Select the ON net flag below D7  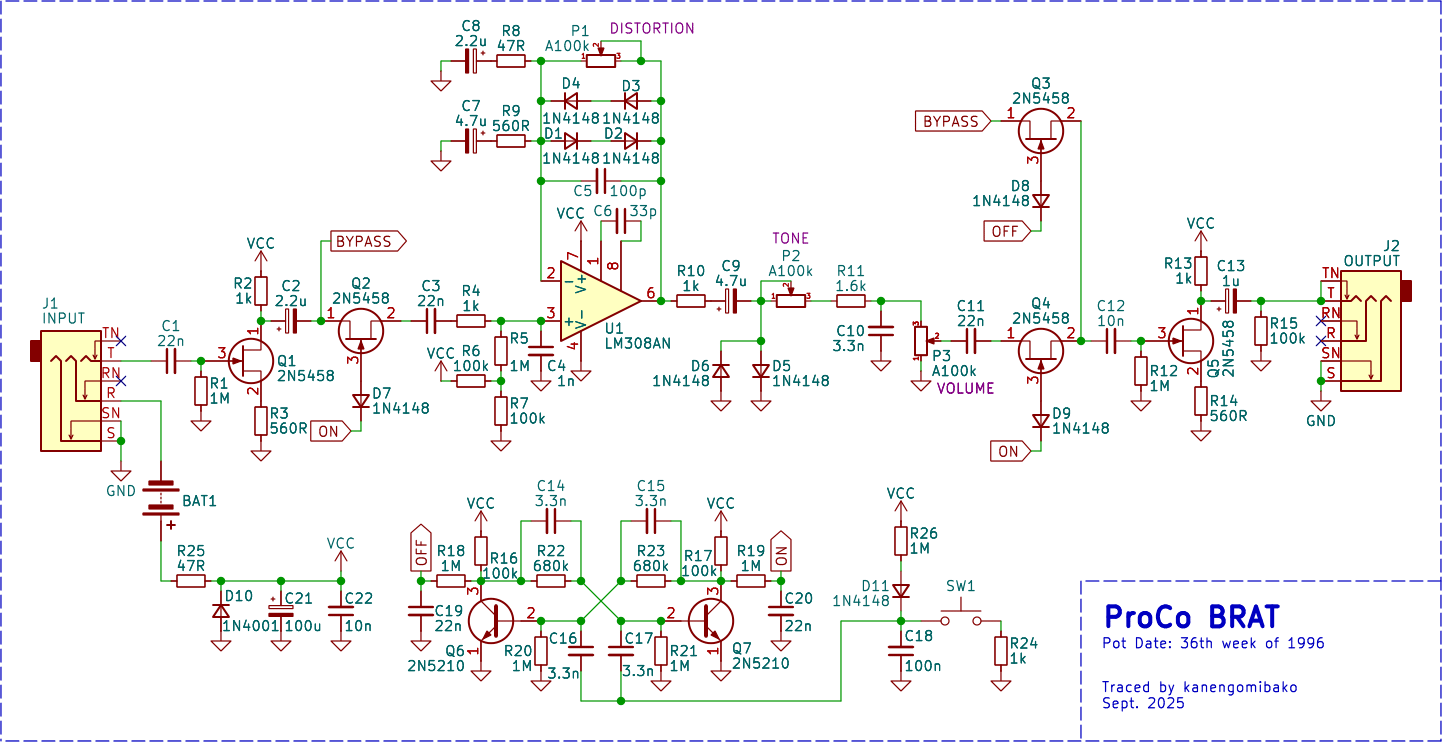coord(332,432)
